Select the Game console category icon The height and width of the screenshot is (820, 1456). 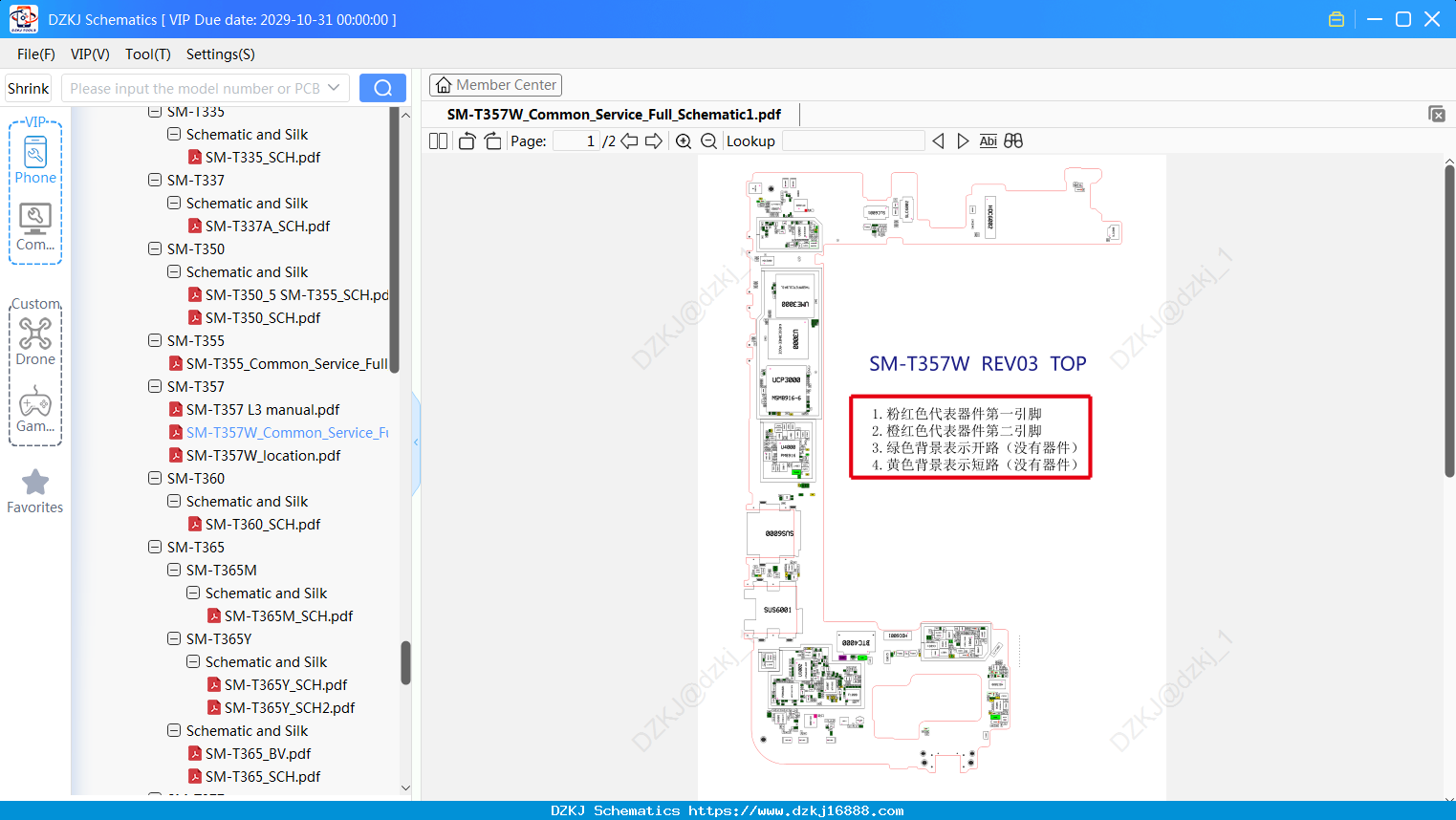point(35,409)
